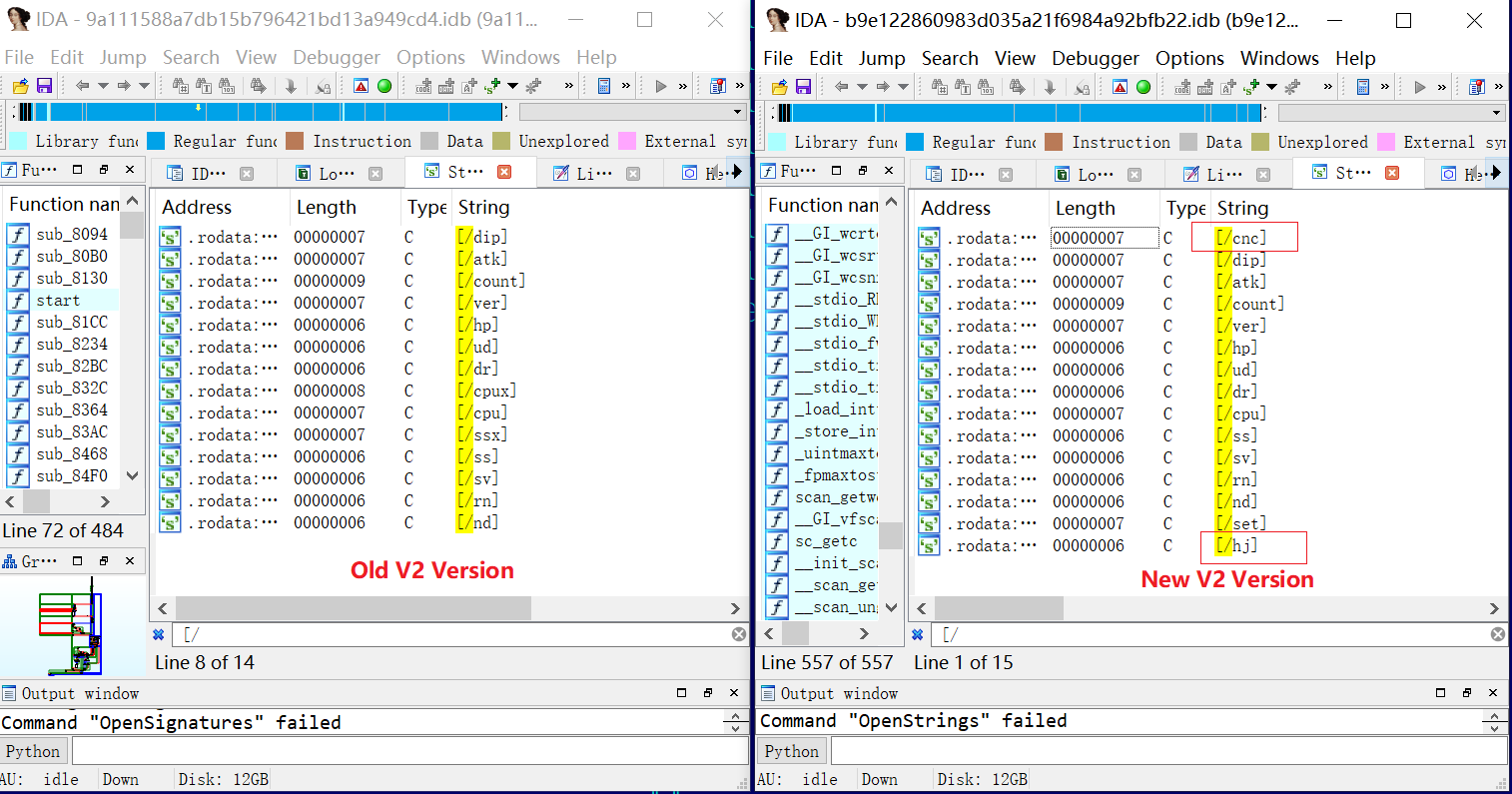1512x794 pixels.
Task: Close the active St tab in right IDA
Action: tap(1391, 173)
